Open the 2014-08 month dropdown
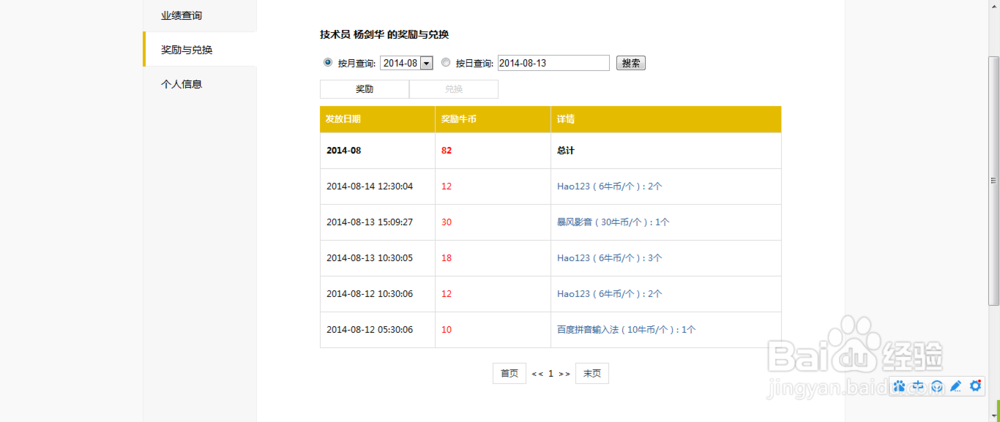The image size is (1000, 422). 407,63
